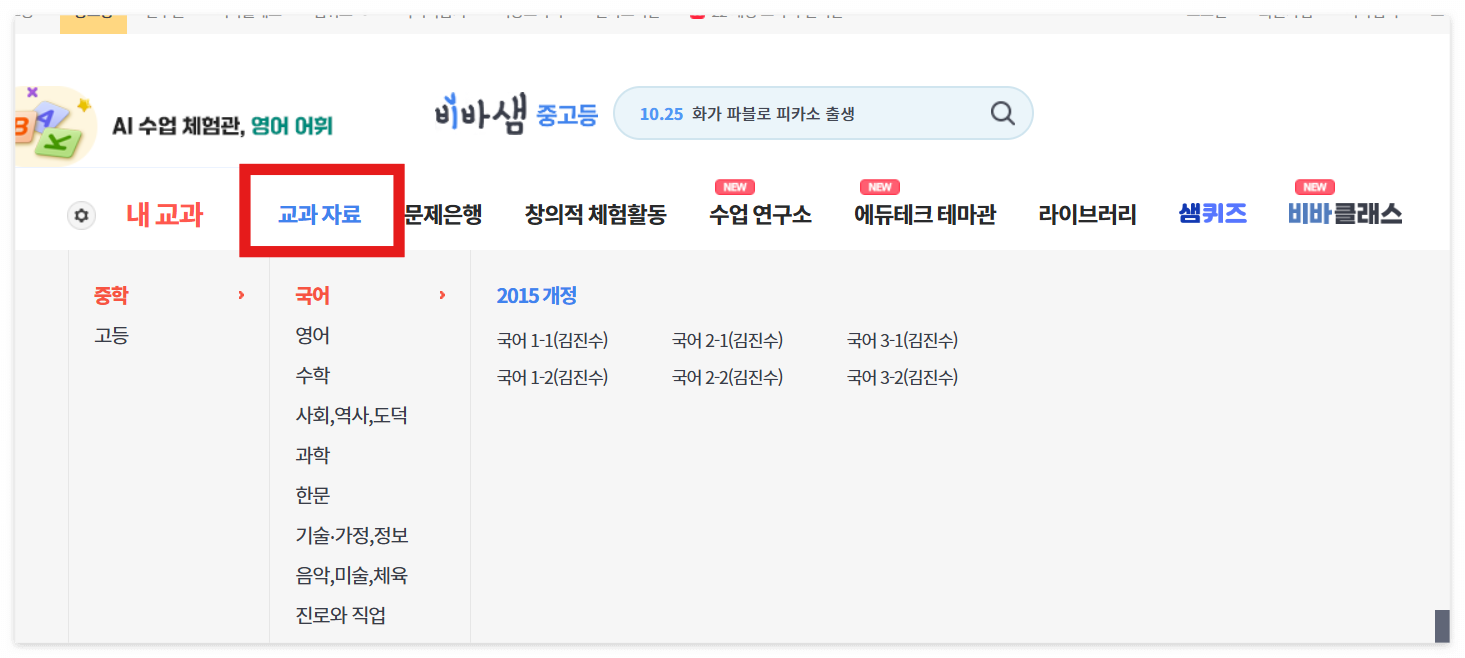The image size is (1465, 658).
Task: Open the 국어 3-2(김진수) textbook link
Action: point(901,377)
